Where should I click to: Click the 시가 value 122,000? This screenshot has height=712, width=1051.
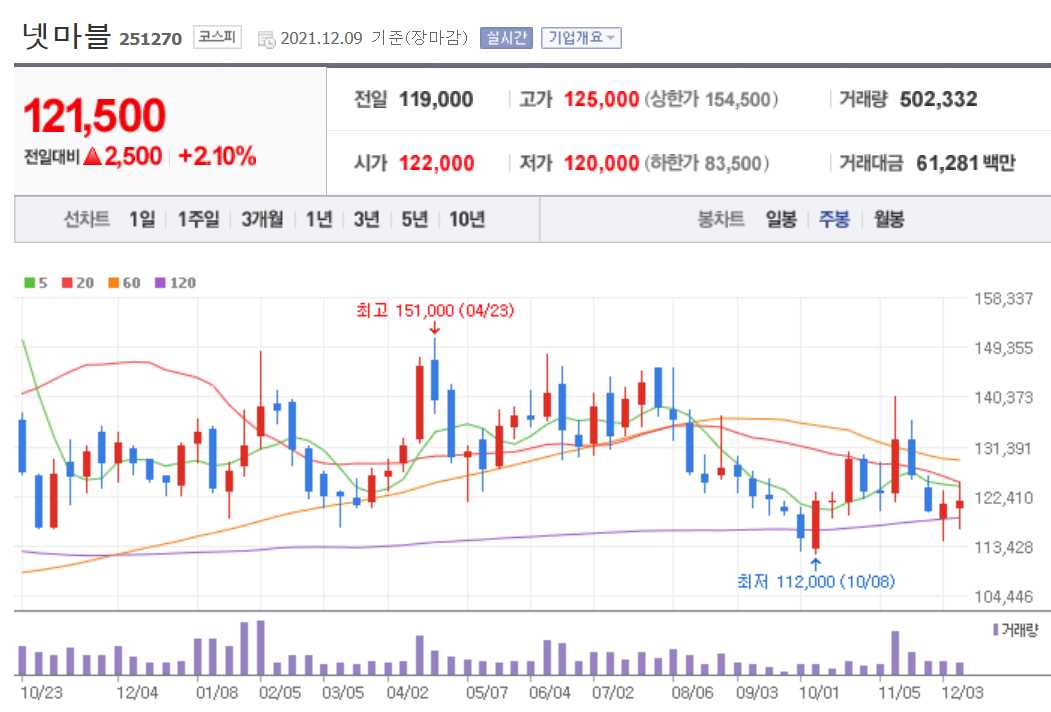[437, 163]
